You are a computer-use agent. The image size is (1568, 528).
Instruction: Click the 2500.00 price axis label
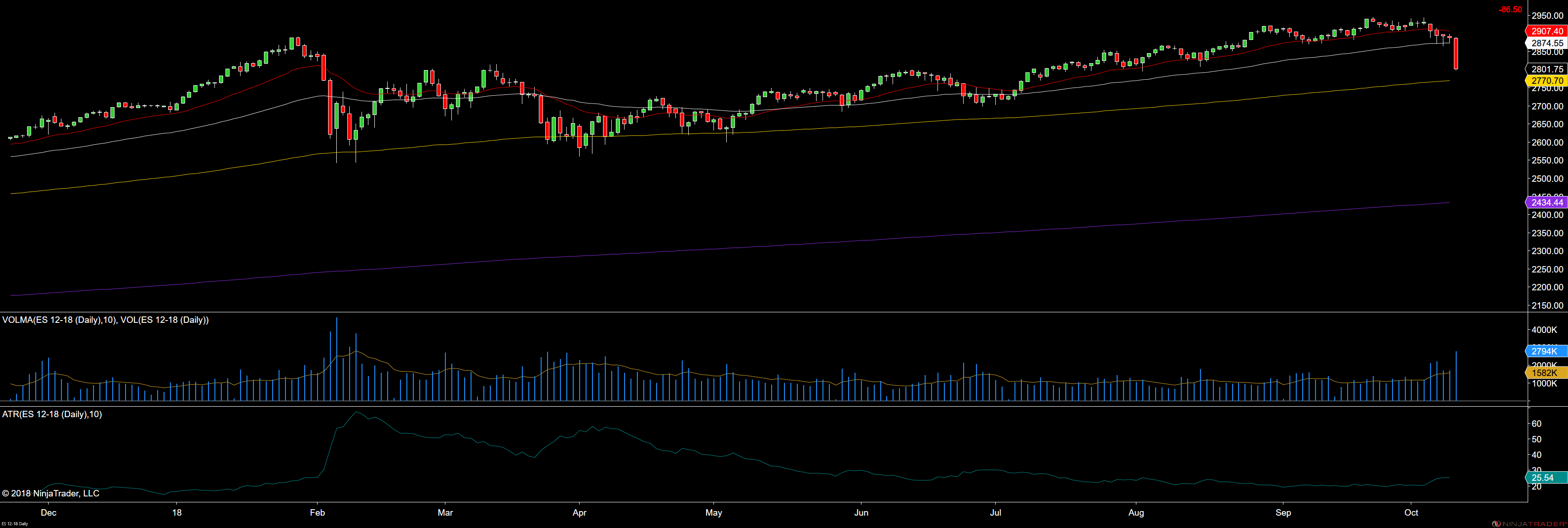1547,179
